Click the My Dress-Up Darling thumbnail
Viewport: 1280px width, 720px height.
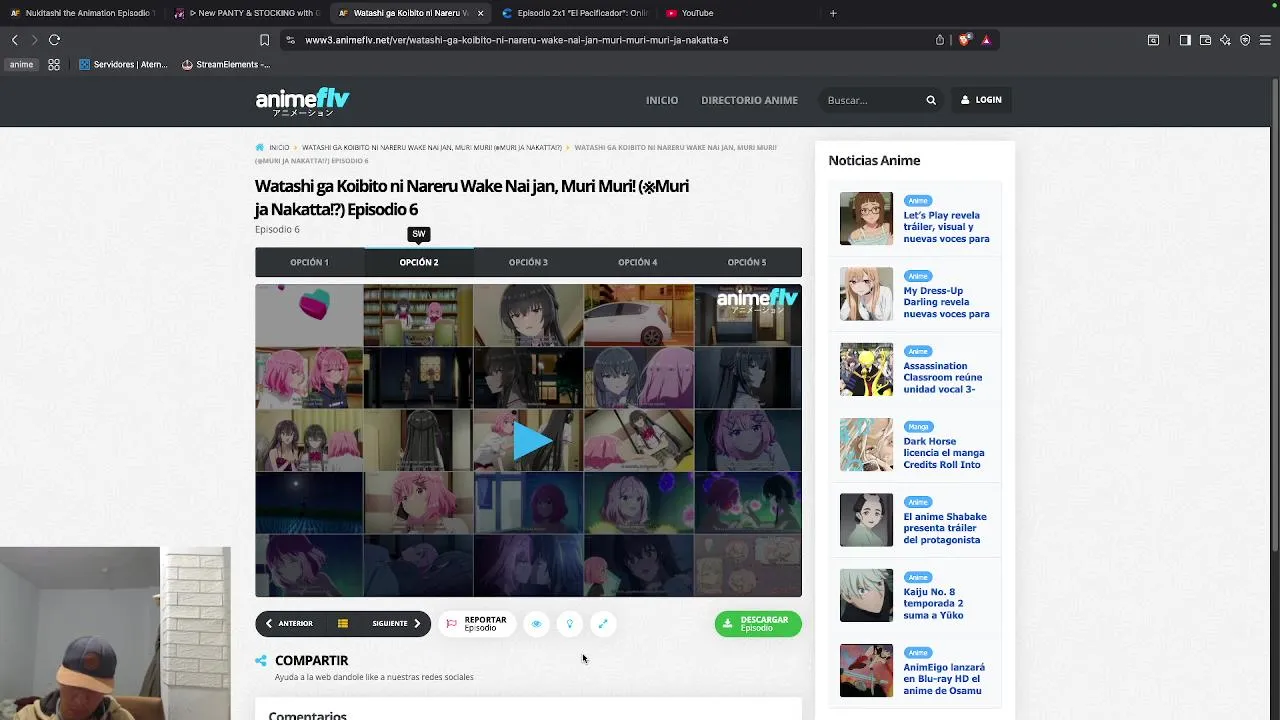coord(866,294)
